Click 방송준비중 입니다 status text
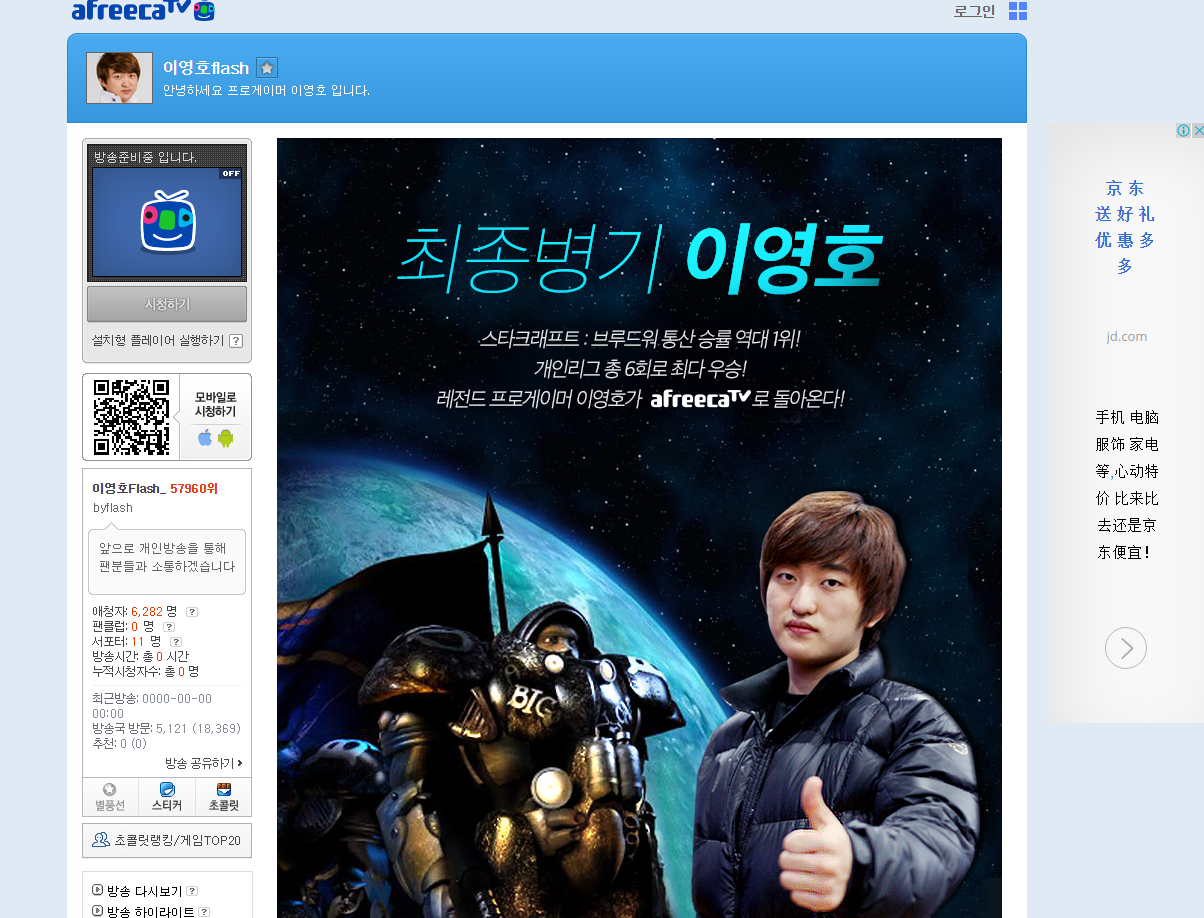 145,157
